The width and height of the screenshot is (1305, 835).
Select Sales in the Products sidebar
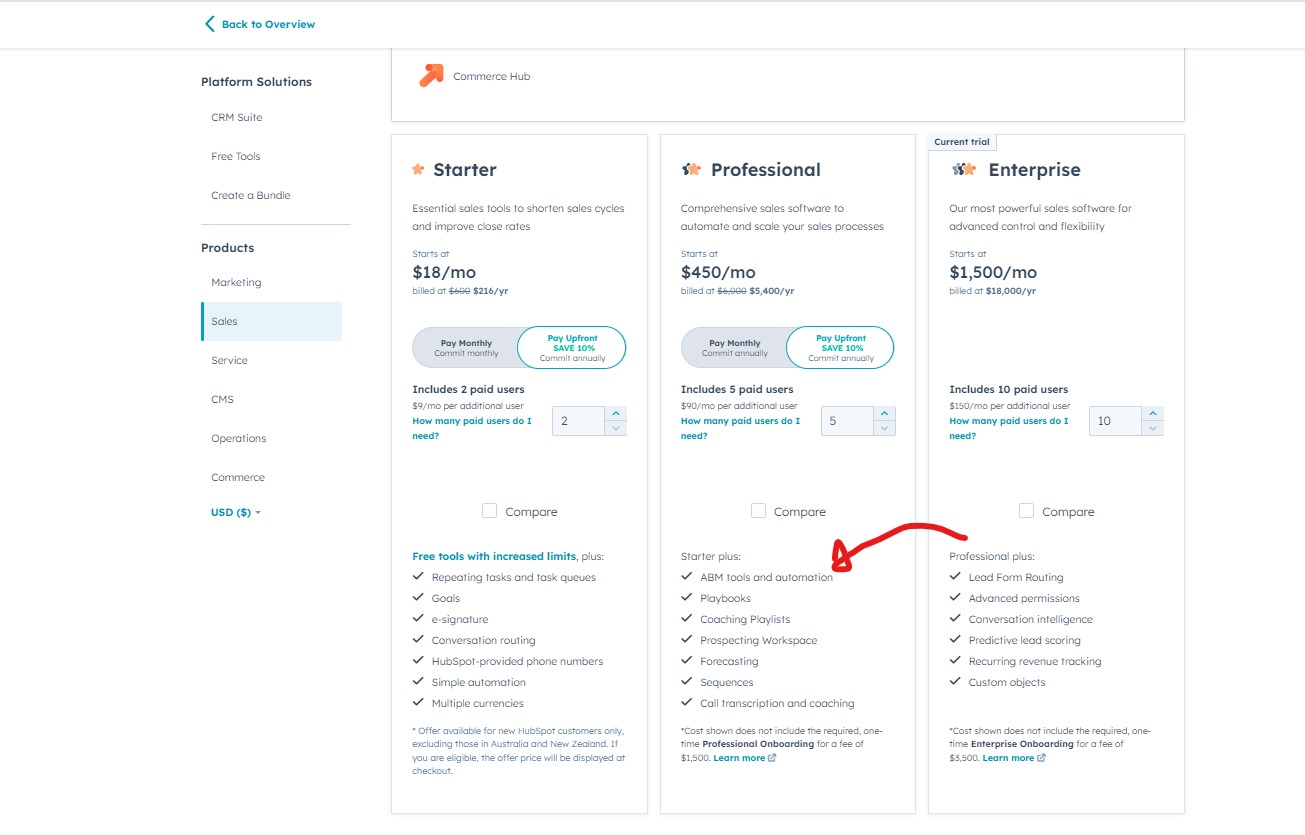click(x=222, y=321)
